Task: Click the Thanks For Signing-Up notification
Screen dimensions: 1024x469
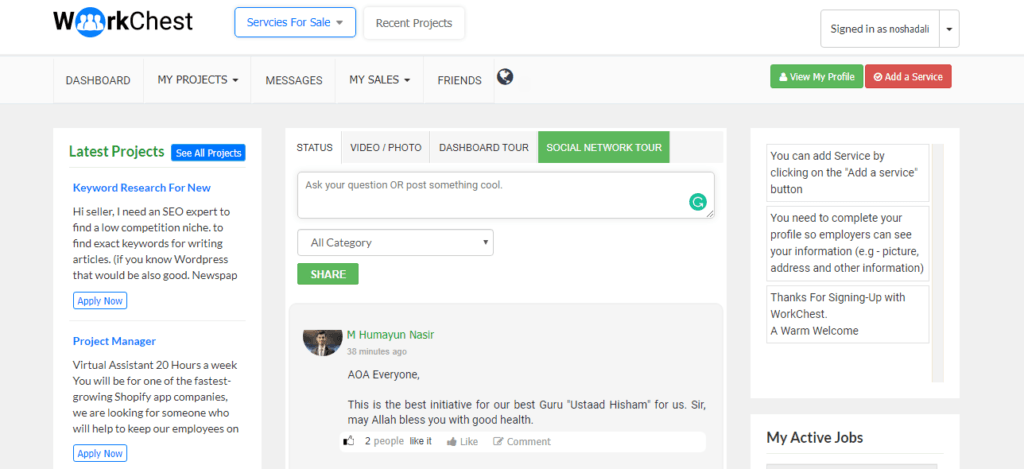Action: [848, 314]
